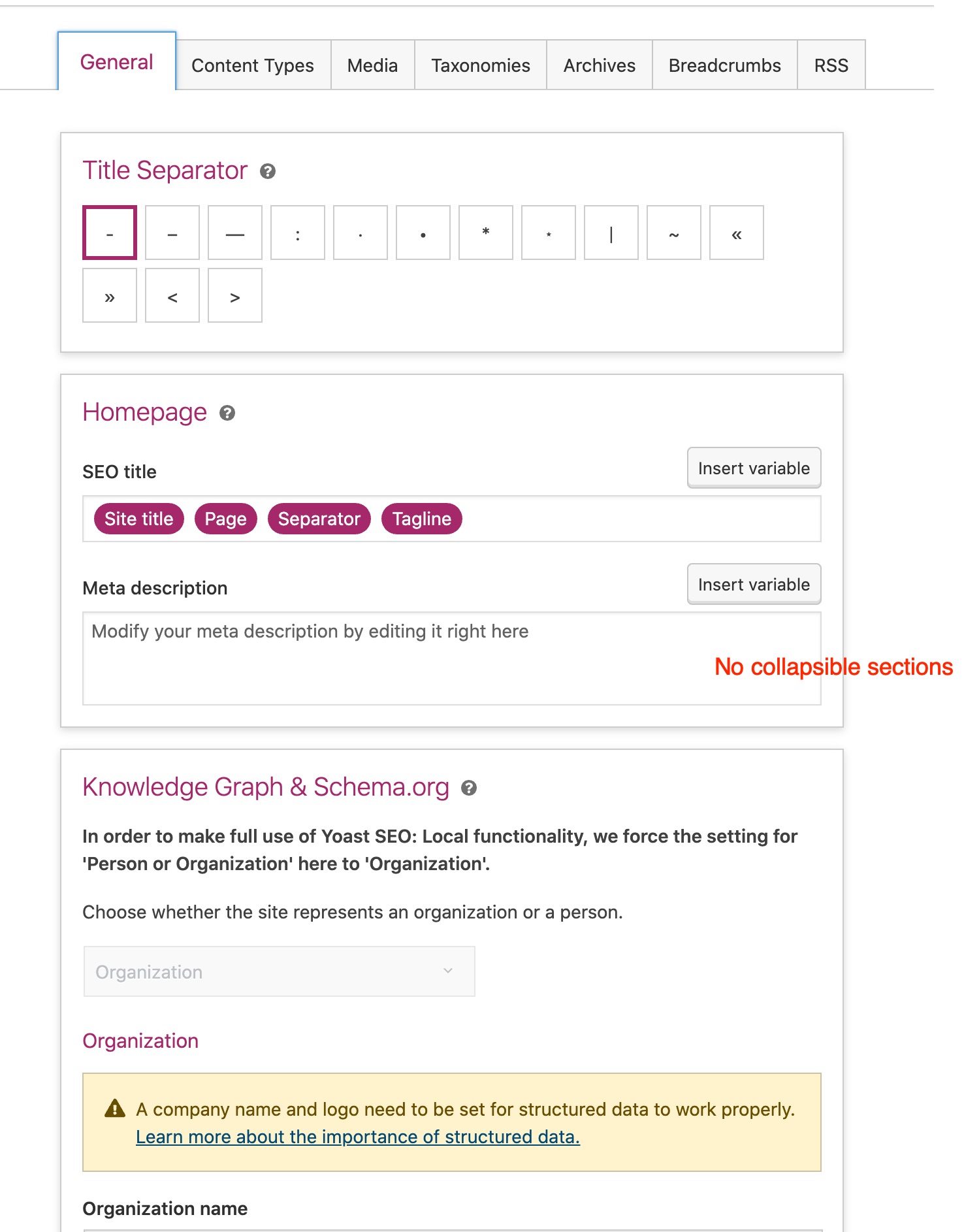
Task: Insert variable for SEO title
Action: click(754, 468)
